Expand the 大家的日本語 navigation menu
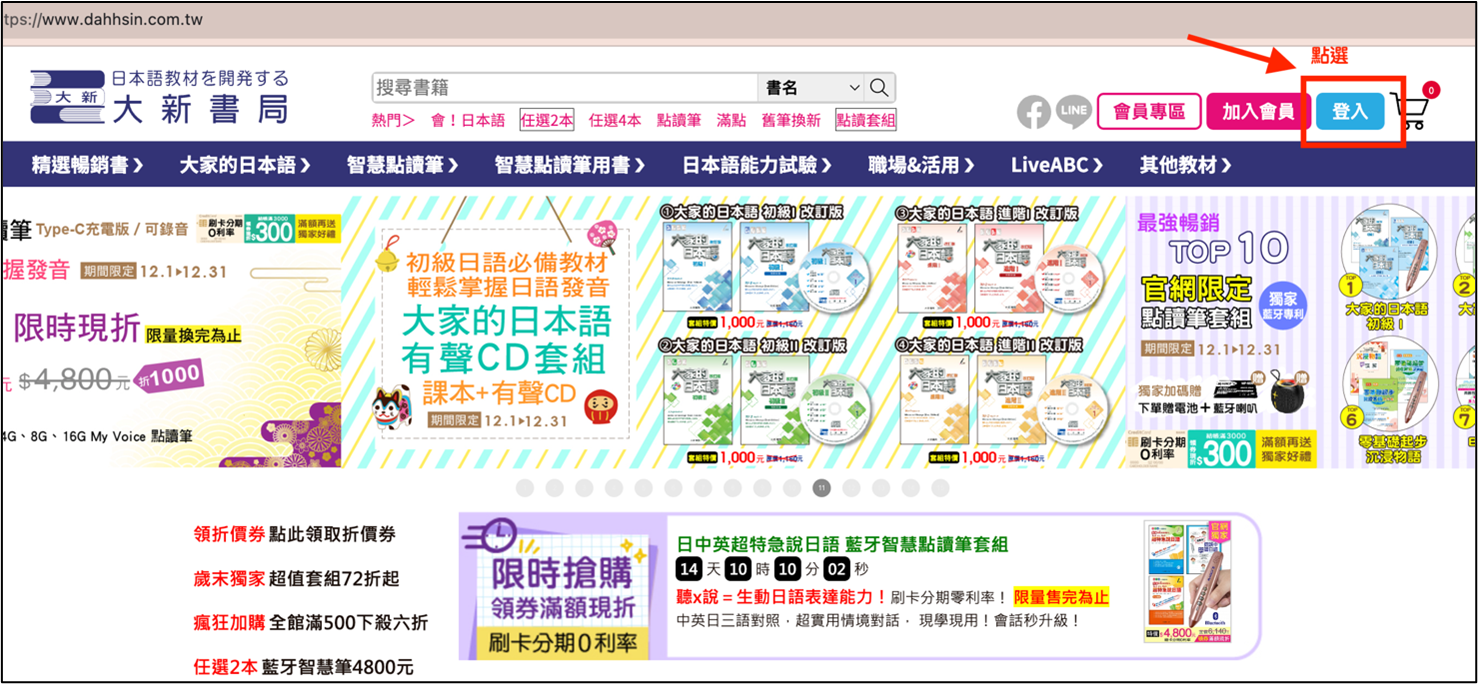This screenshot has height=684, width=1478. [x=245, y=165]
